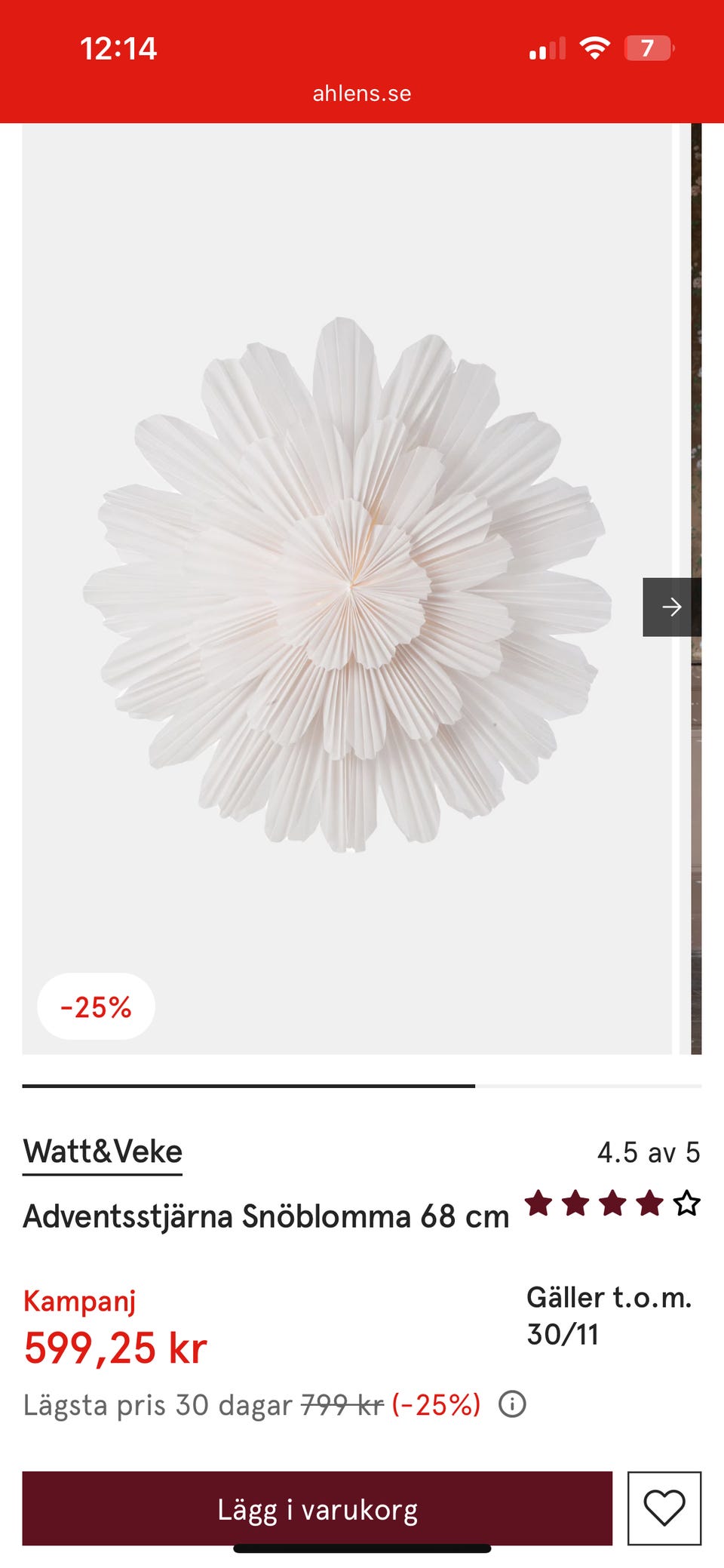Tap the next image arrow
The image size is (724, 1568).
(x=671, y=607)
